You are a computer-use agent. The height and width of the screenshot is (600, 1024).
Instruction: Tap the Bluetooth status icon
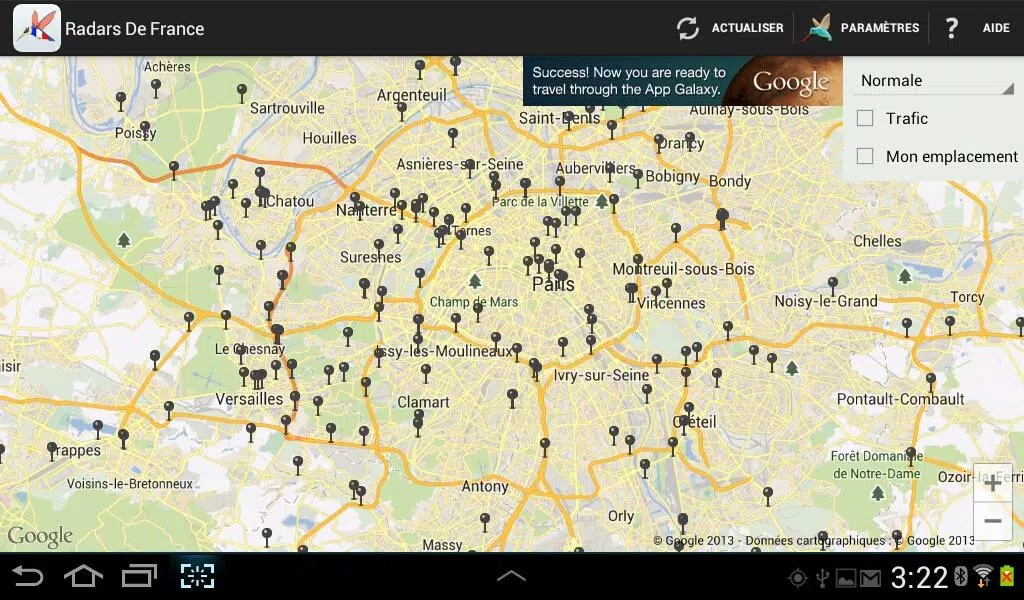tap(961, 576)
